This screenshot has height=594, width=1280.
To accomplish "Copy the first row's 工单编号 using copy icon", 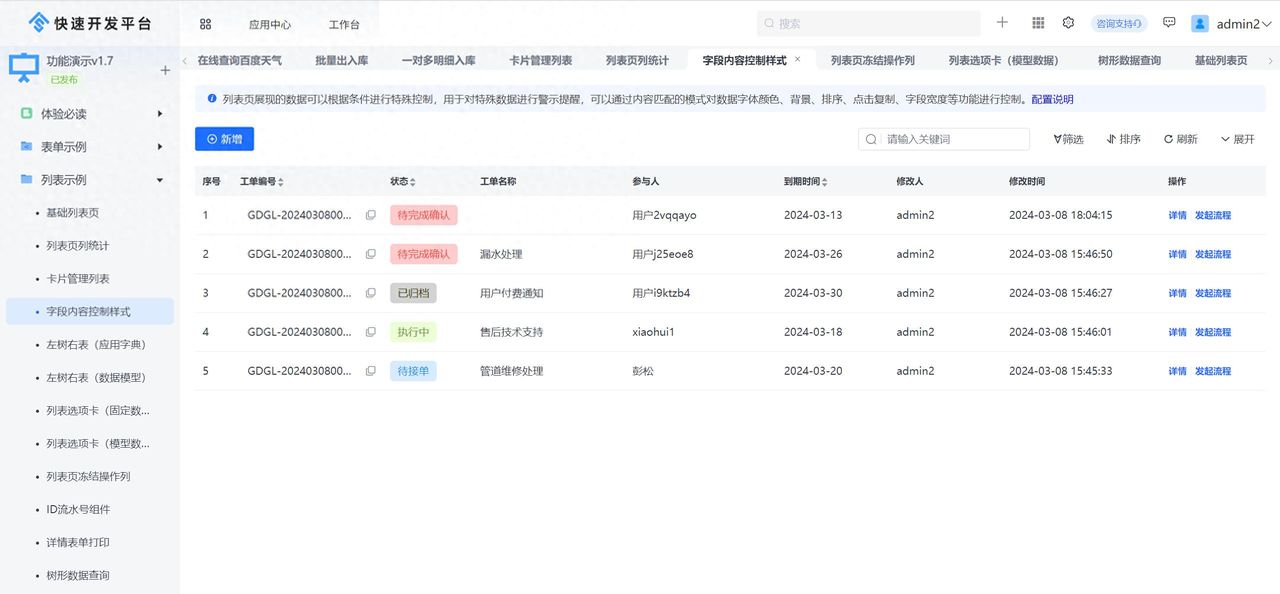I will [x=371, y=214].
